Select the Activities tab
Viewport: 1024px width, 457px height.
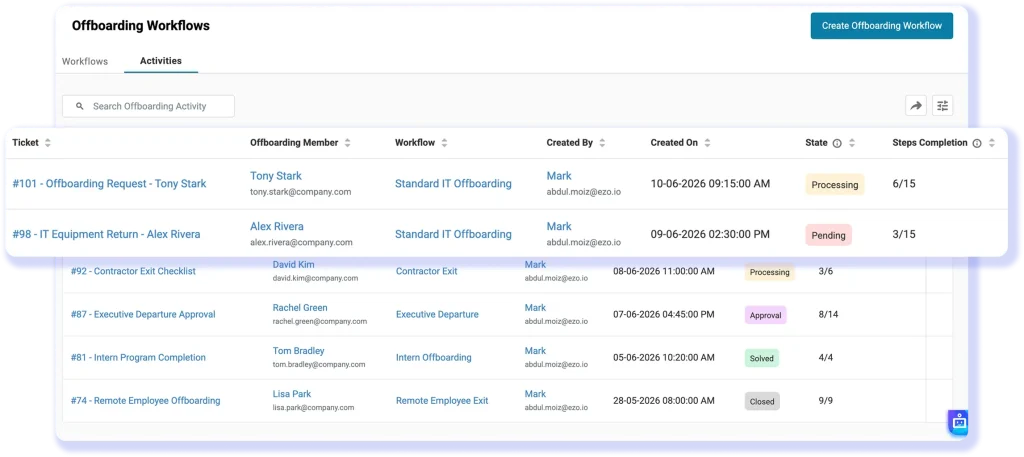161,61
